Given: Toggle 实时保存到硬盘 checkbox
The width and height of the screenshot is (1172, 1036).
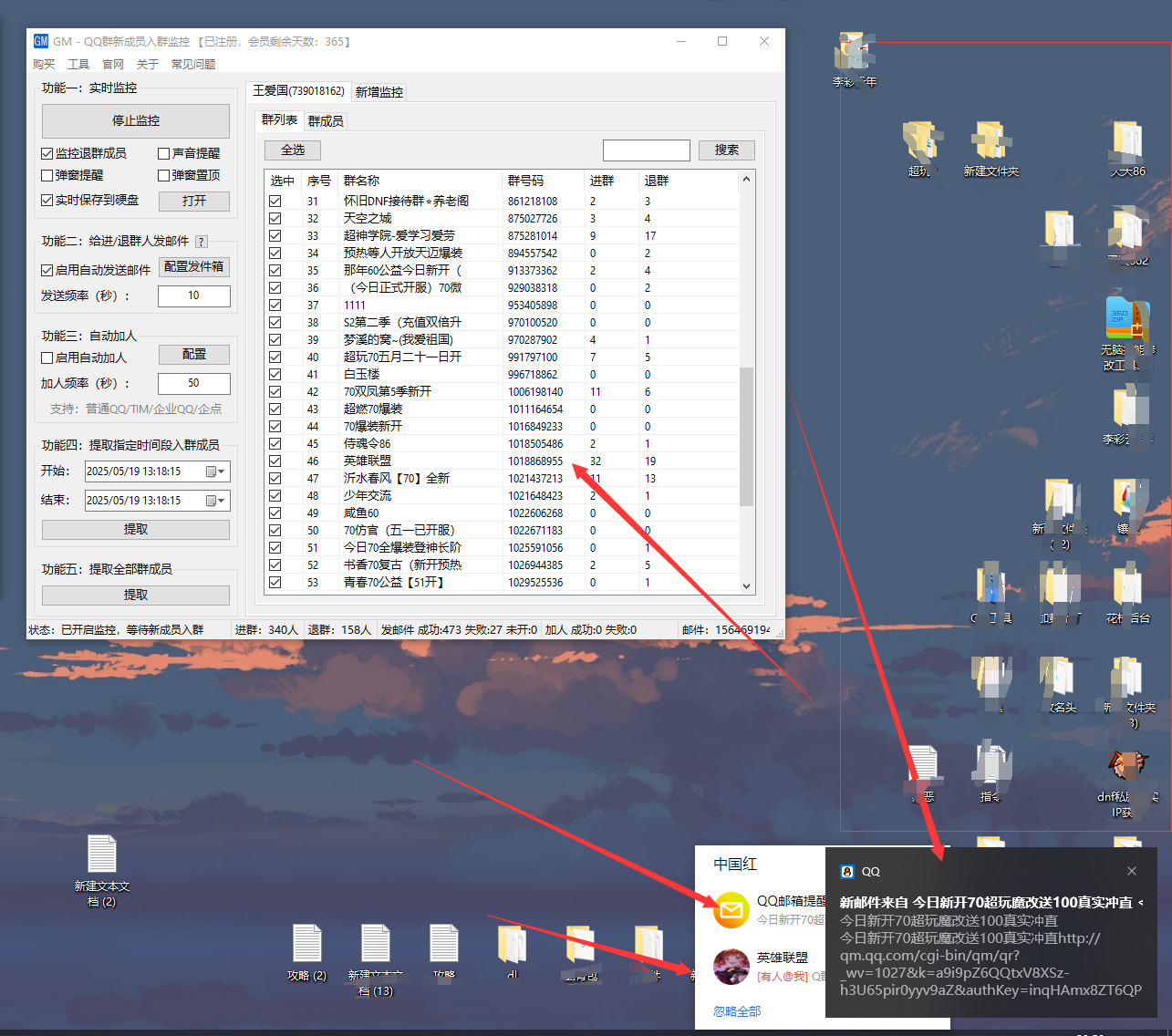Looking at the screenshot, I should [47, 201].
